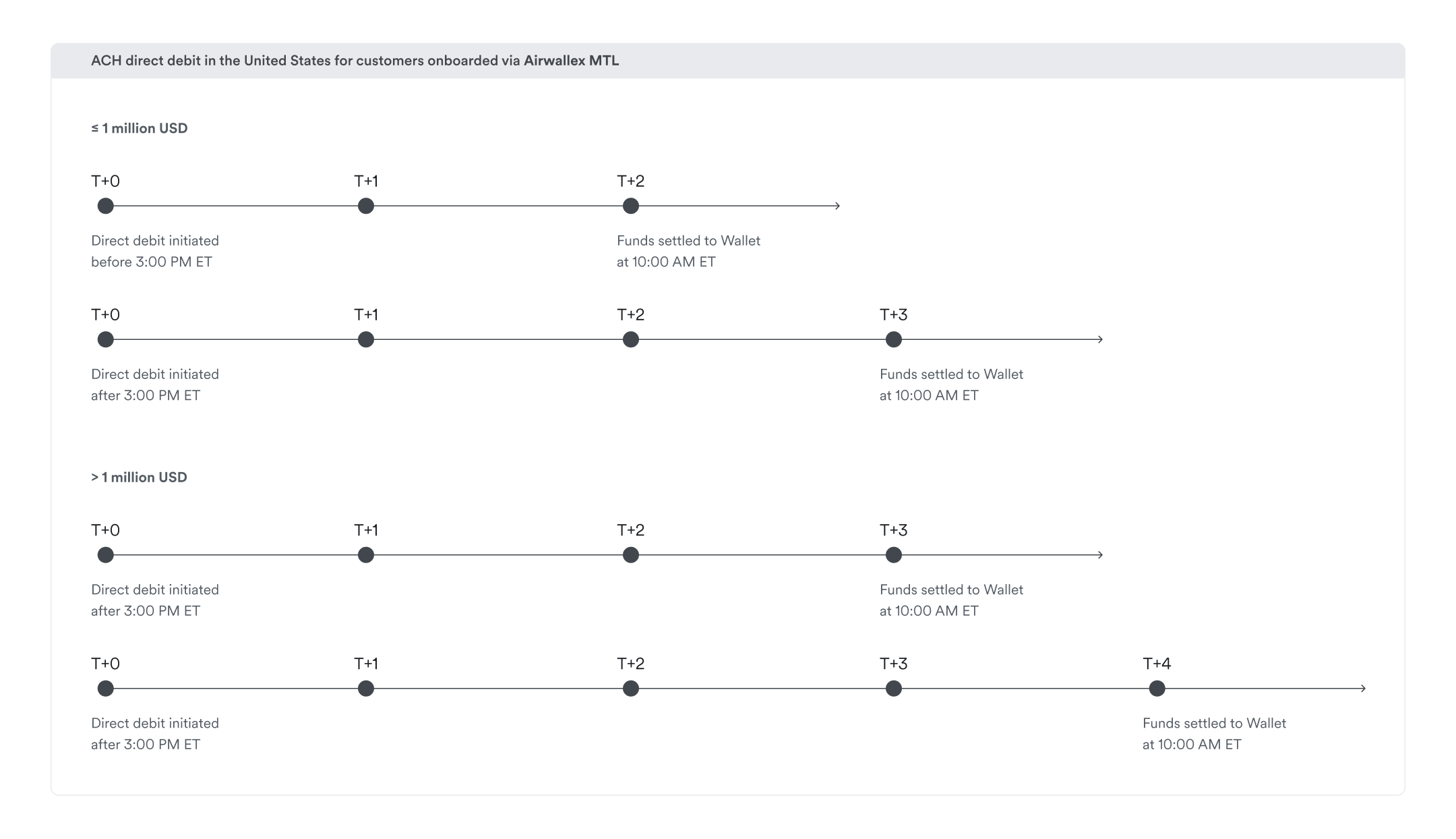Screen dimensions: 1456x839
Task: Click the T+0 dot on the before-3:00 PM timeline
Action: [x=106, y=206]
